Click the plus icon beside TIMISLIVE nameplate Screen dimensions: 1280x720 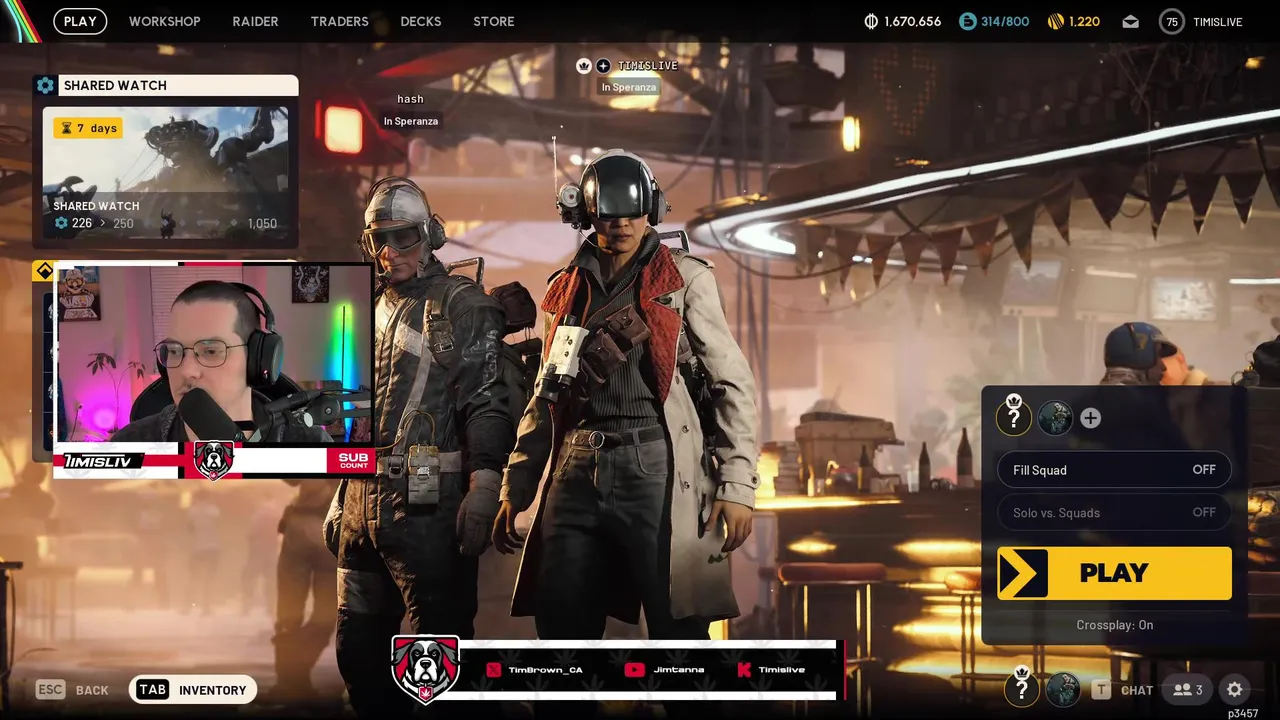click(603, 66)
